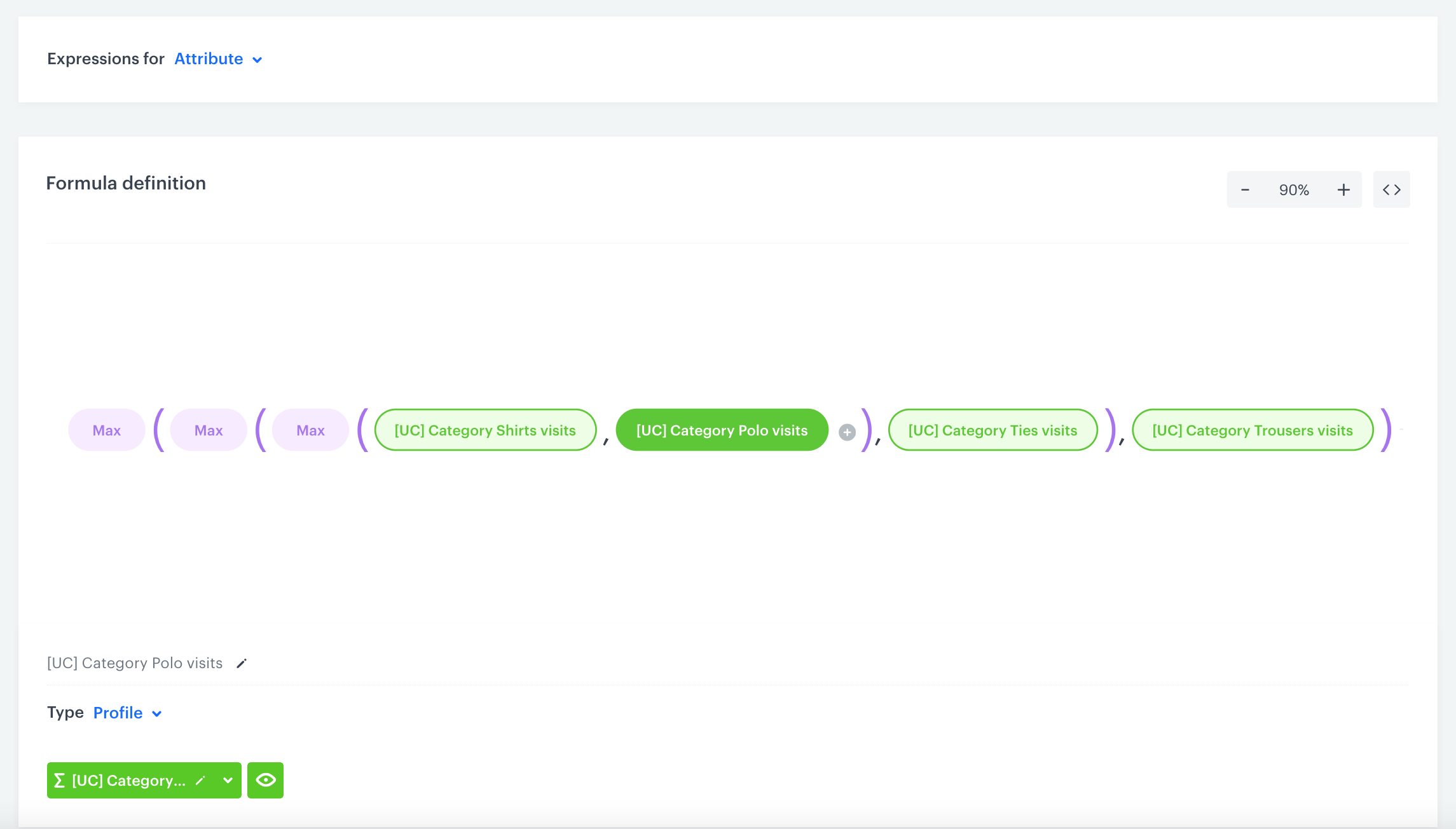Edit attribute via pencil icon inside green button

coord(201,780)
